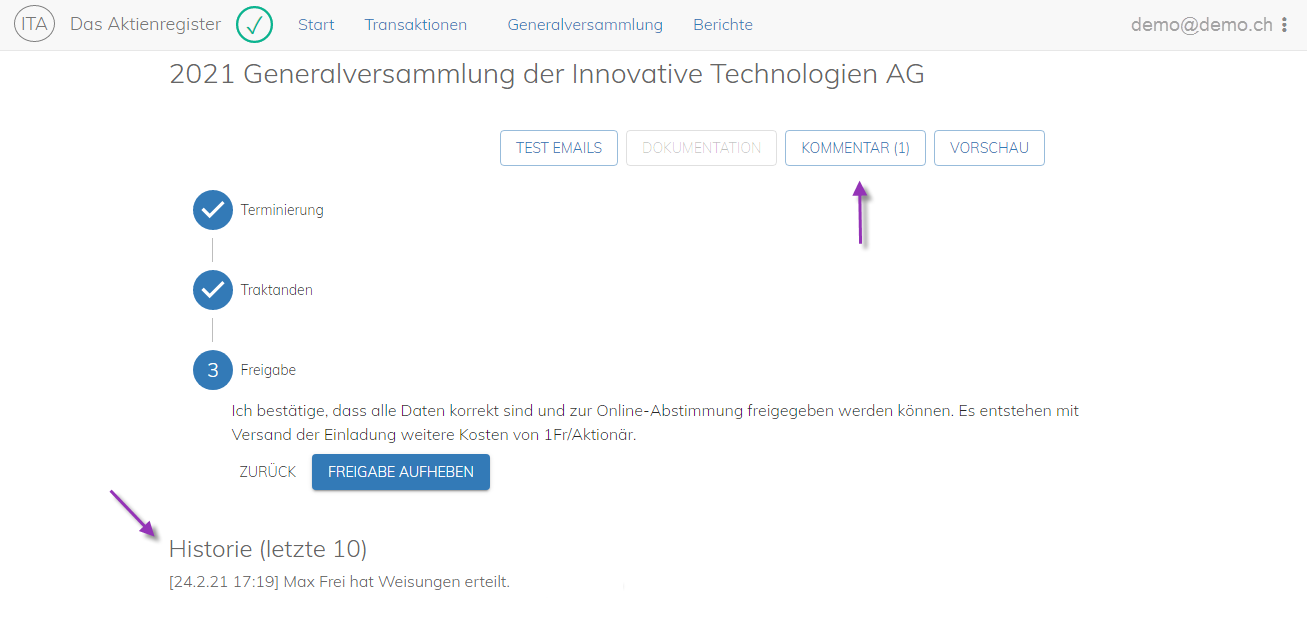1307x626 pixels.
Task: Open the Berichte menu
Action: (x=723, y=25)
